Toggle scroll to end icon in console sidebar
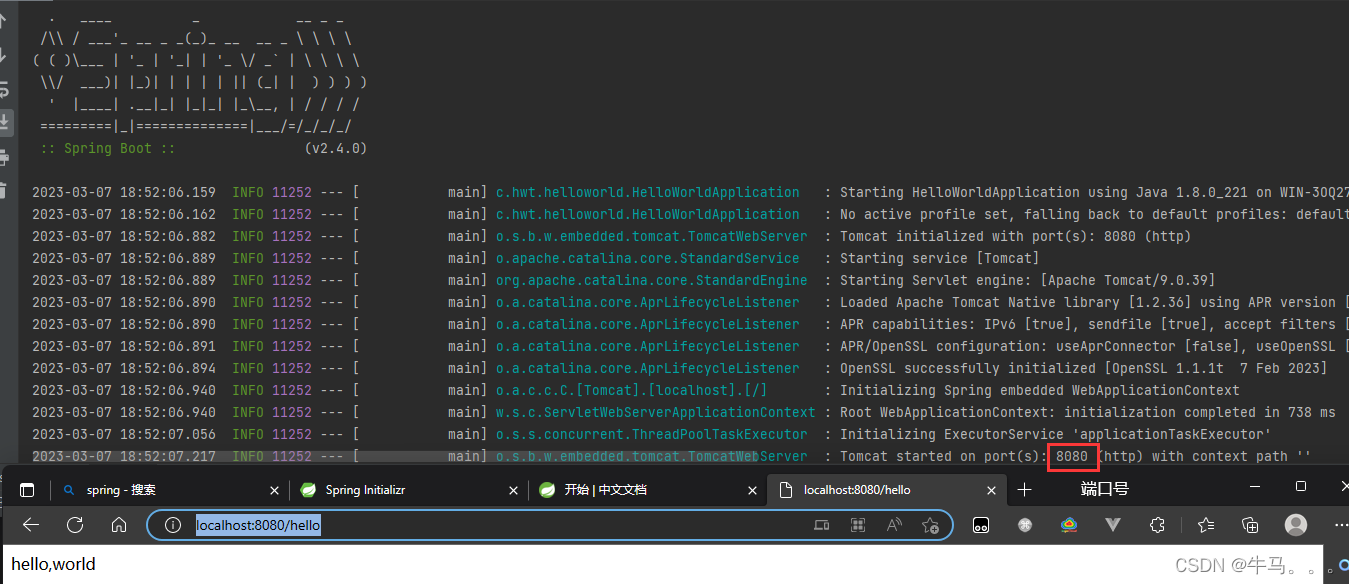The width and height of the screenshot is (1349, 584). point(5,122)
